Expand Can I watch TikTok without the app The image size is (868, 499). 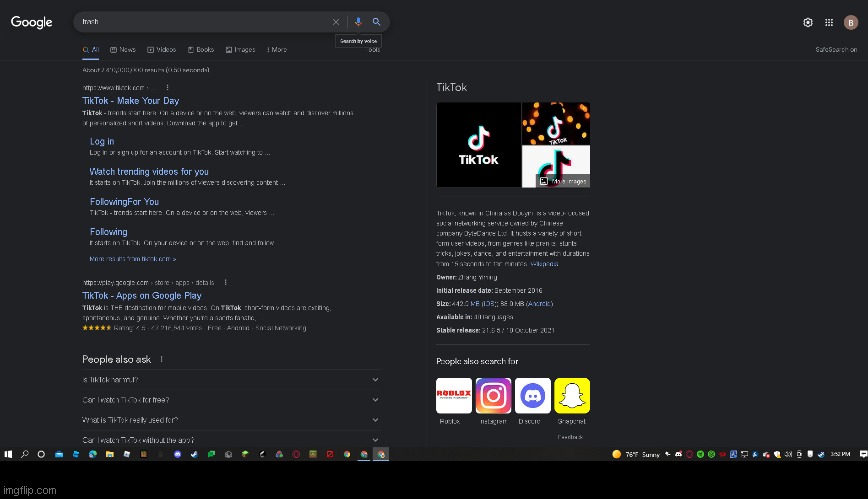[x=231, y=440]
